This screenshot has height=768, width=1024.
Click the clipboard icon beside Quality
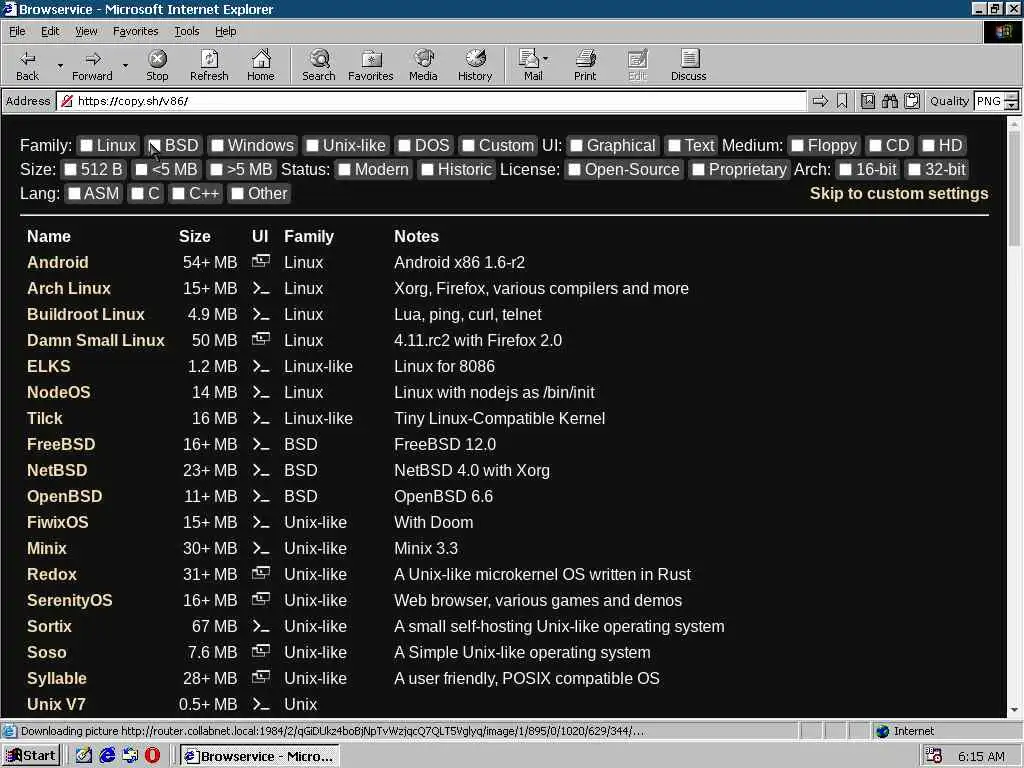coord(912,101)
